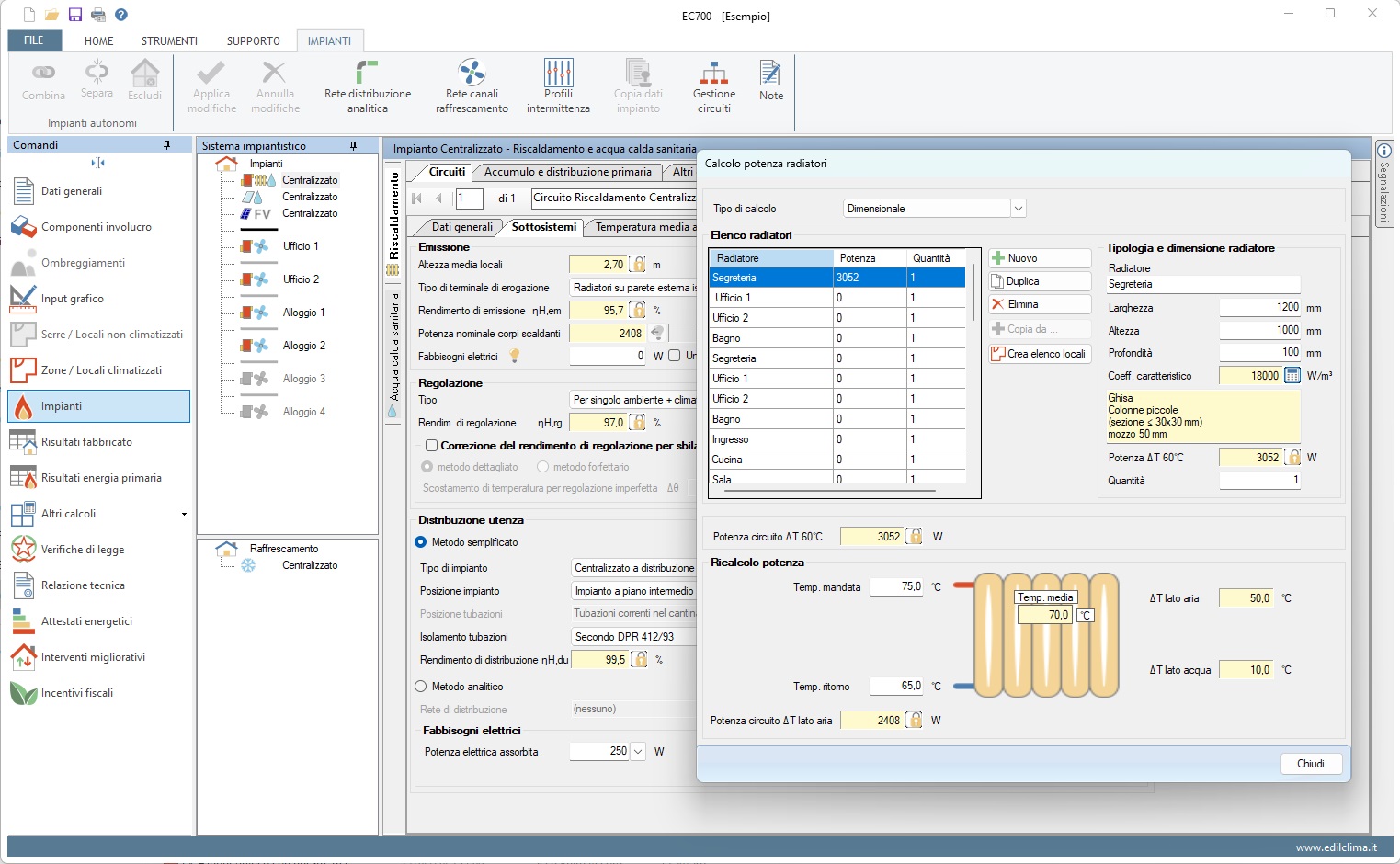This screenshot has height=864, width=1400.
Task: Open Input grafico command
Action: 99,299
